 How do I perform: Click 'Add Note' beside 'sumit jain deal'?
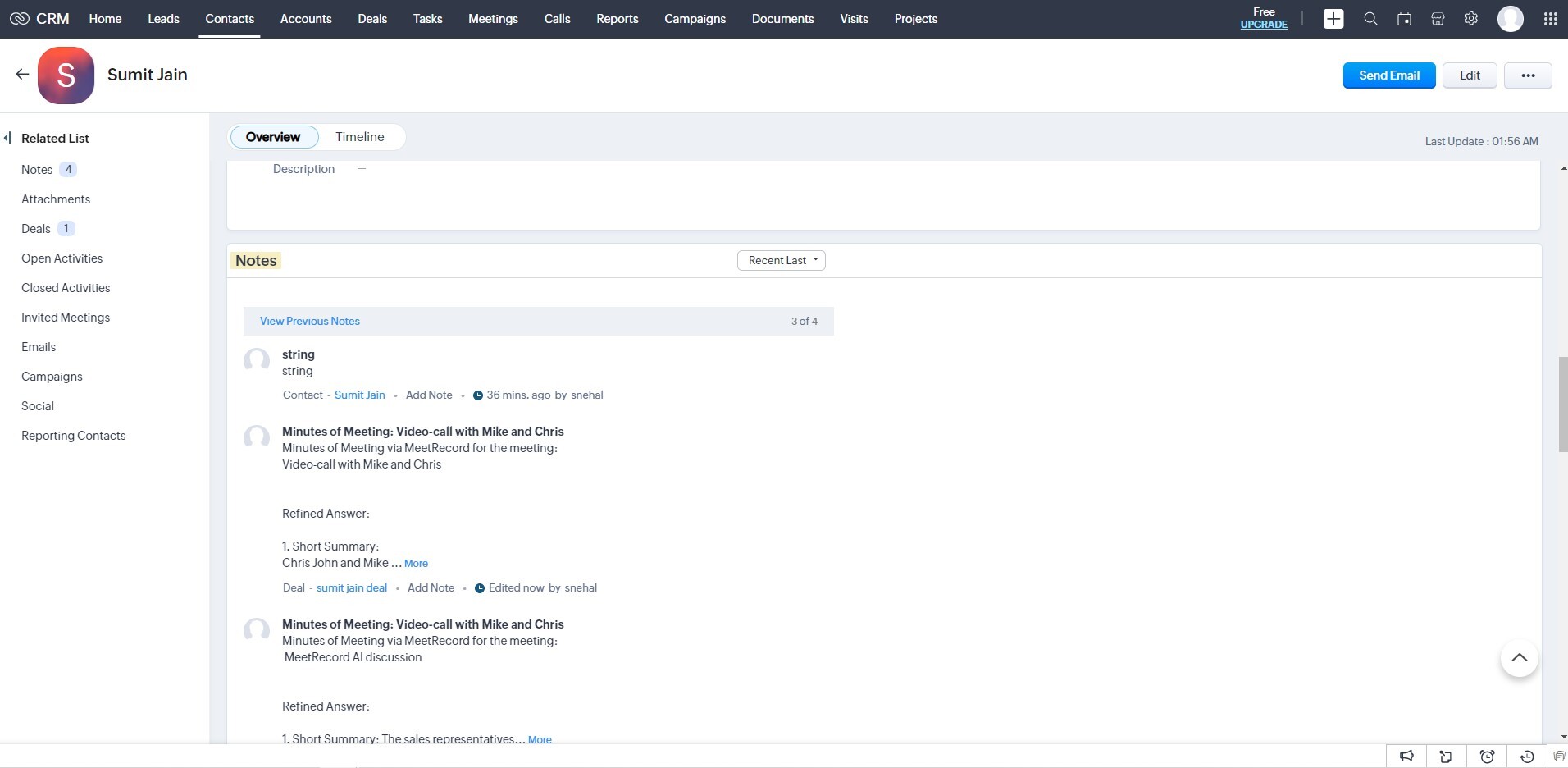coord(431,588)
